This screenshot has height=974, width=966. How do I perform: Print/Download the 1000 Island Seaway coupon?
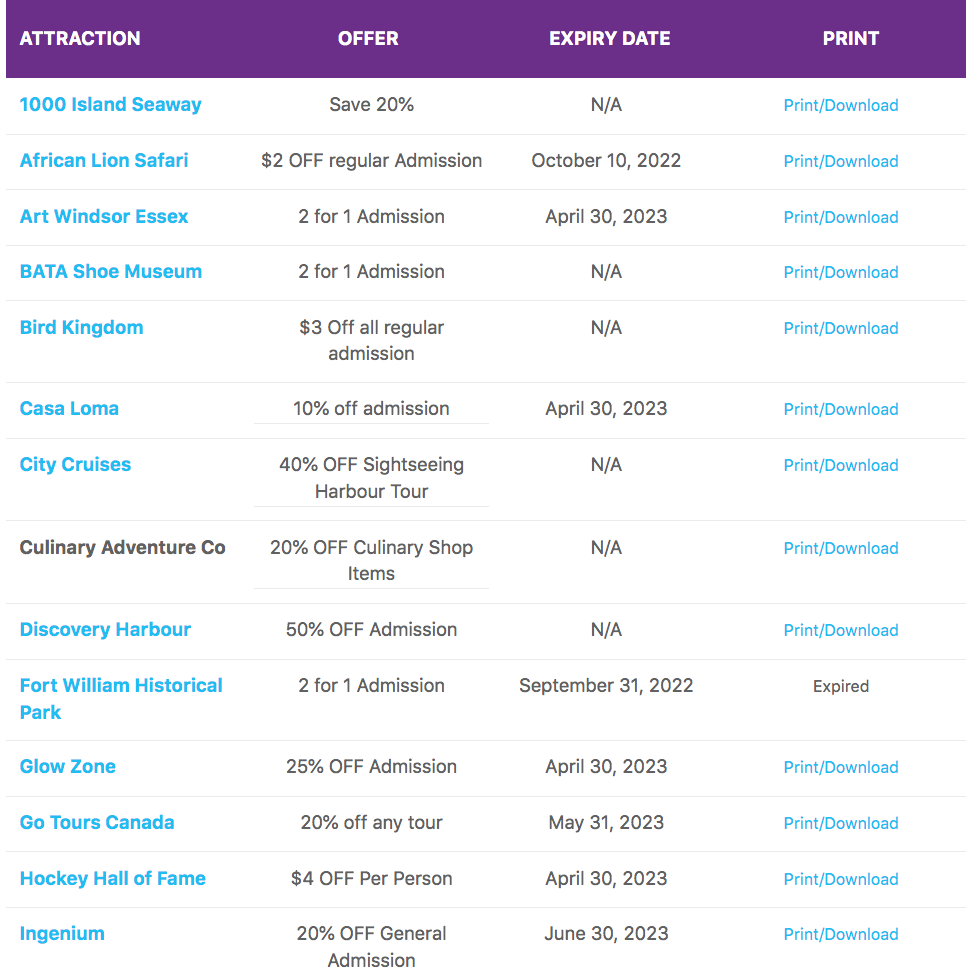click(841, 105)
